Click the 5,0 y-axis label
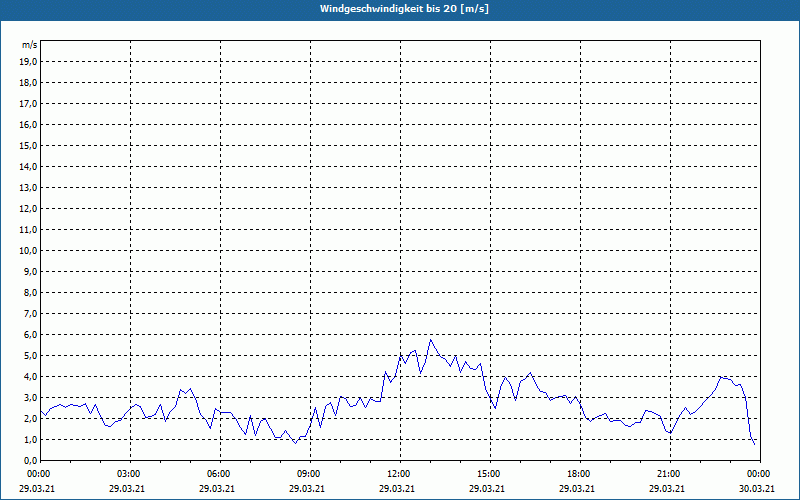 click(x=31, y=355)
